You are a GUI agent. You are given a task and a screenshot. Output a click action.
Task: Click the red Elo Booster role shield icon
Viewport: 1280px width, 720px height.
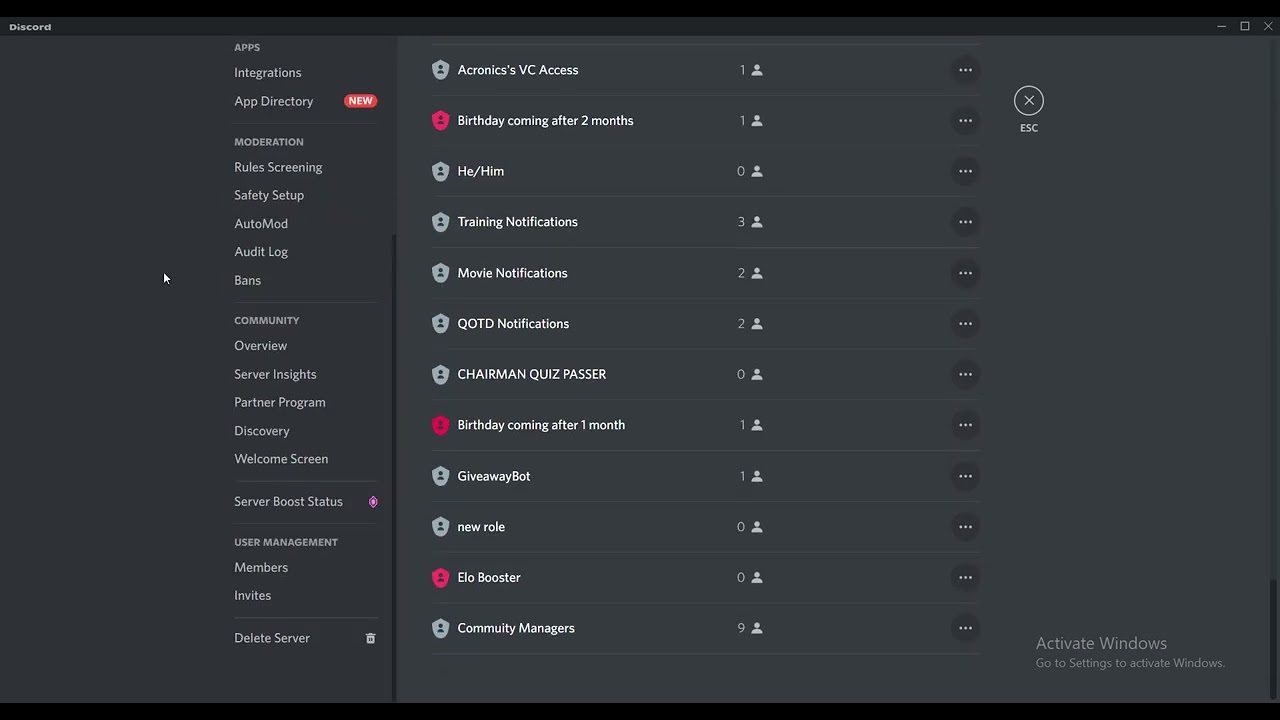(x=440, y=578)
